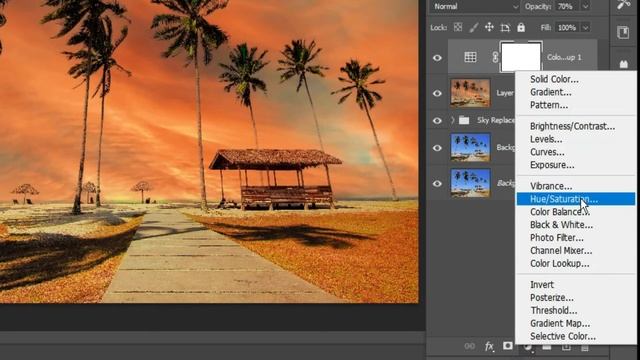Screen dimensions: 640x360
Task: Click the beach hut in the canvas image
Action: [275, 179]
